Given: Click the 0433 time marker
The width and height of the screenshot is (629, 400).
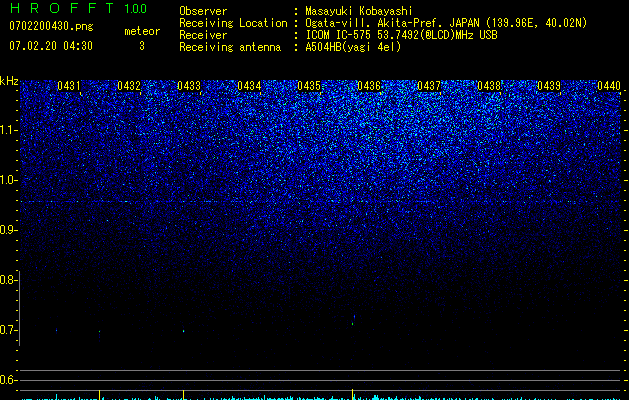Looking at the screenshot, I should point(189,86).
